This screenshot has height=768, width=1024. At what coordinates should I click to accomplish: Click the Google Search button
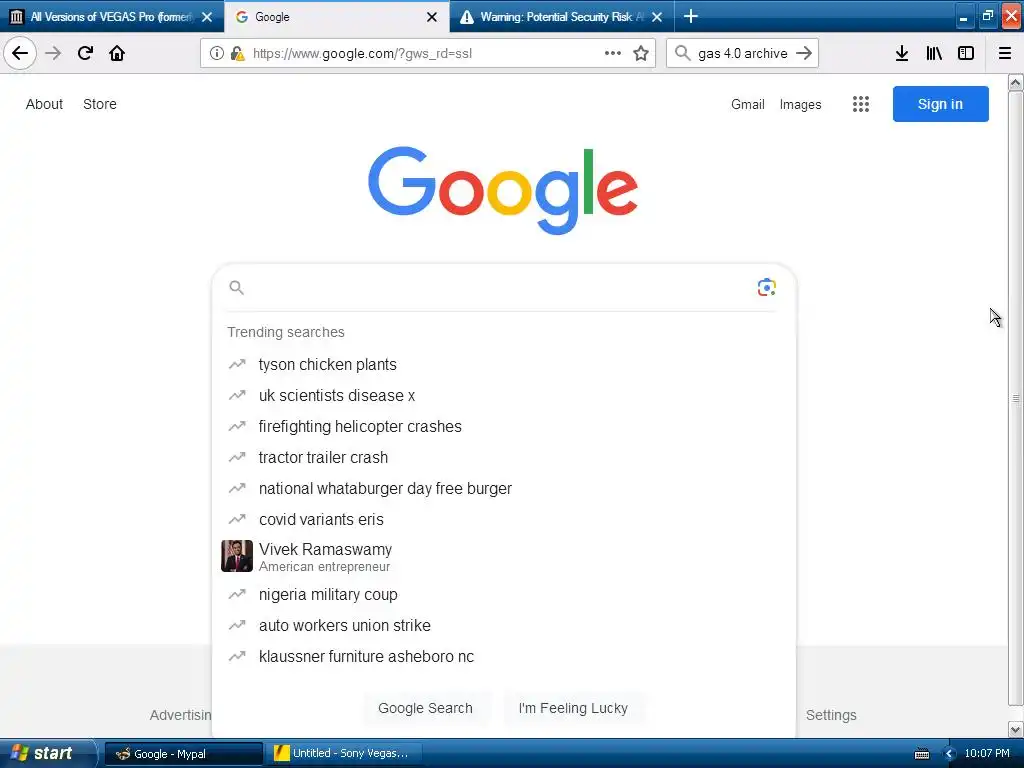[x=425, y=709]
